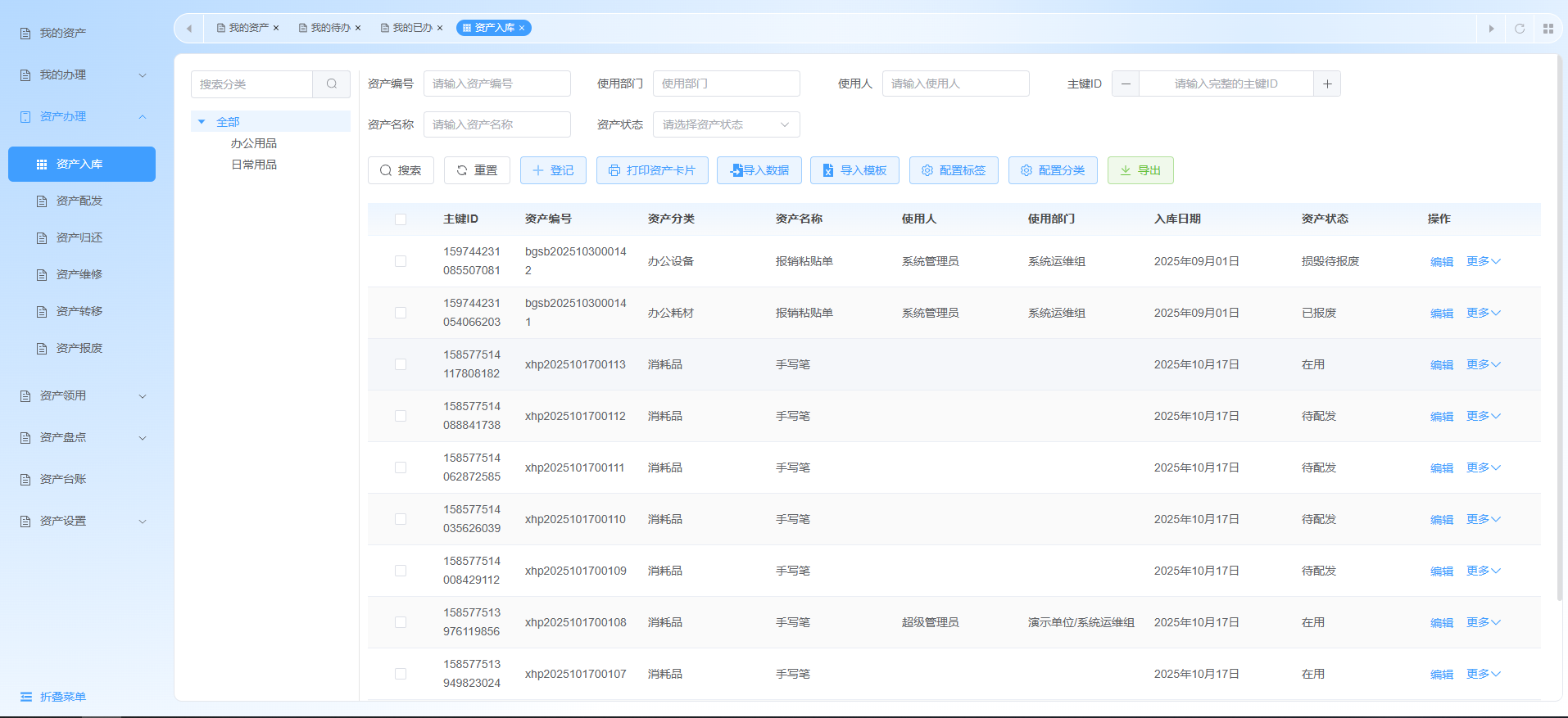Click the 我的资产 sidebar document icon
1568x718 pixels.
click(25, 33)
